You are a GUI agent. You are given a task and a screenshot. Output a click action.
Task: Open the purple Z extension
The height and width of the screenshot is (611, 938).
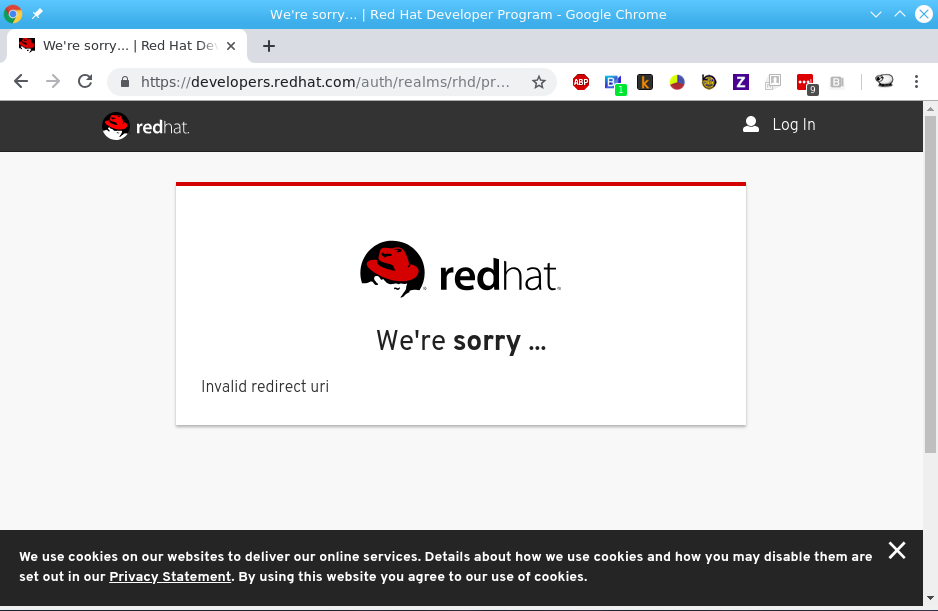tap(741, 82)
